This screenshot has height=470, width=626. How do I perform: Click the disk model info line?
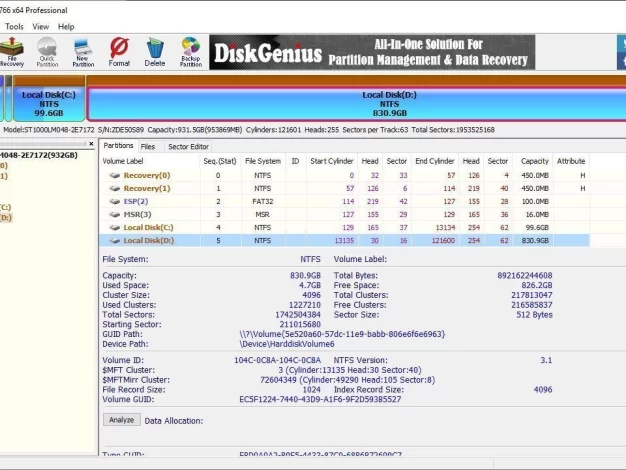(x=249, y=130)
